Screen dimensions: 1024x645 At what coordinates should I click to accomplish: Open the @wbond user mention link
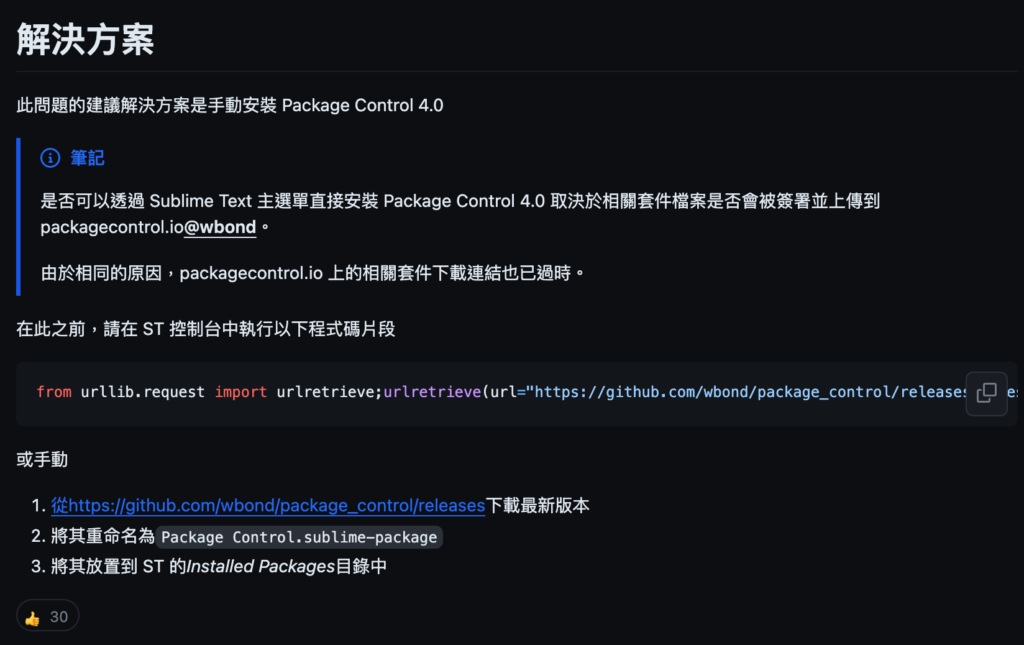220,227
